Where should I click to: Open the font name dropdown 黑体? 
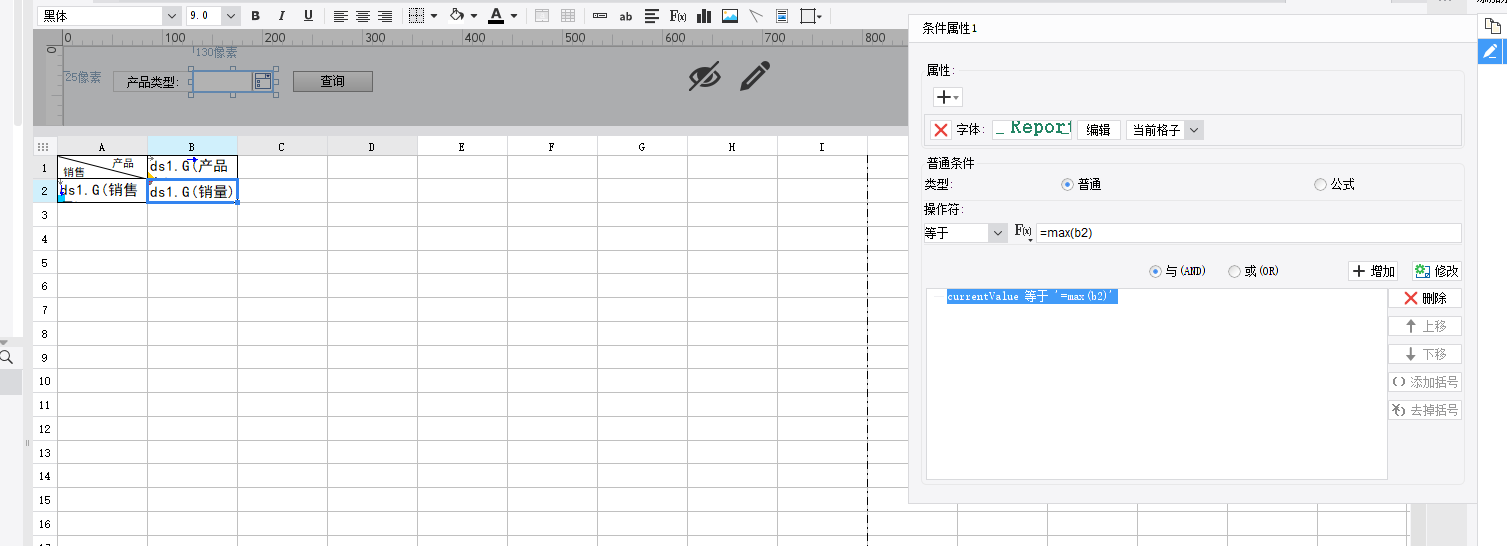click(x=171, y=16)
